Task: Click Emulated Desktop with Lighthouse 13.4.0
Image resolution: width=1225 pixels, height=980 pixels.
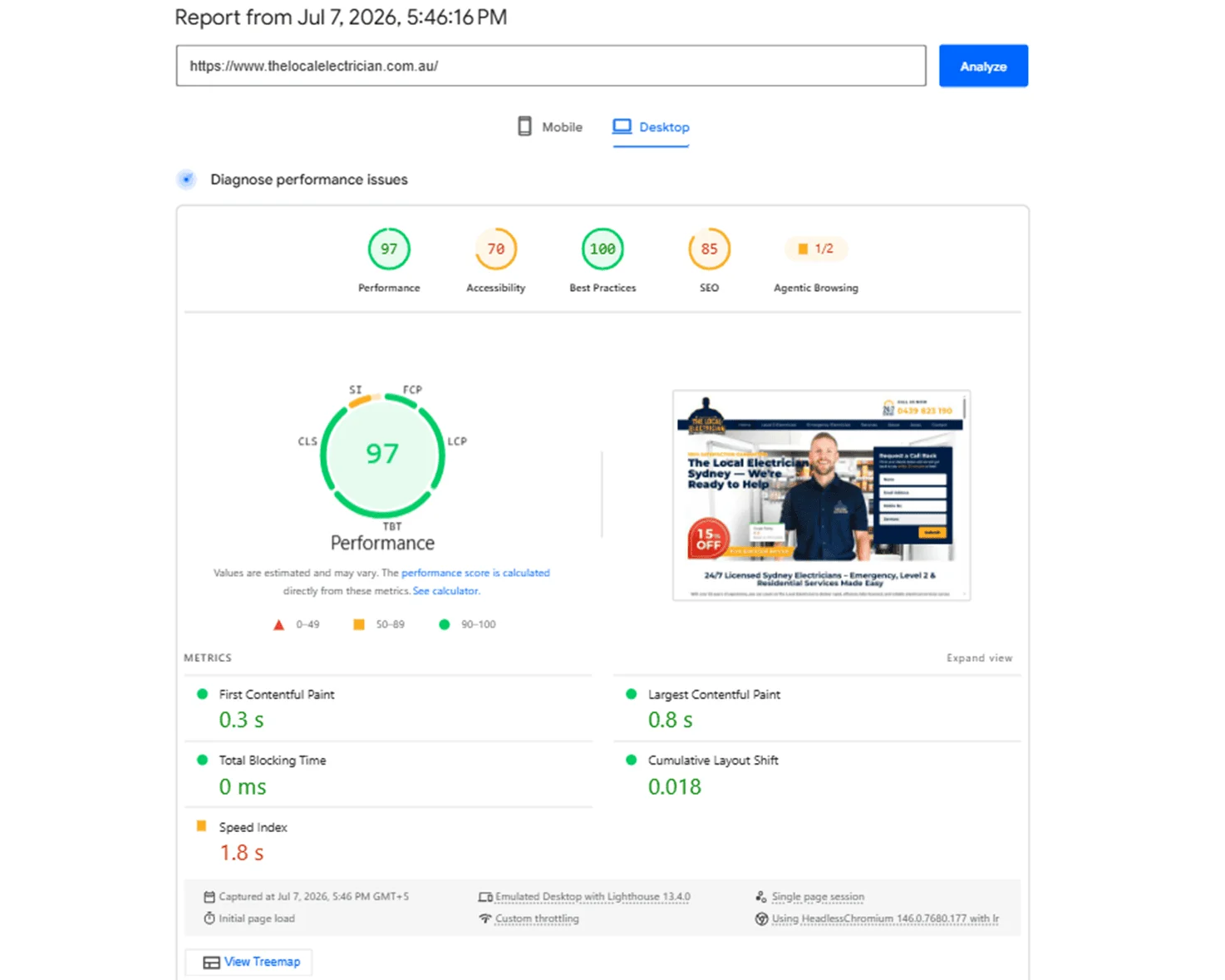Action: 593,897
